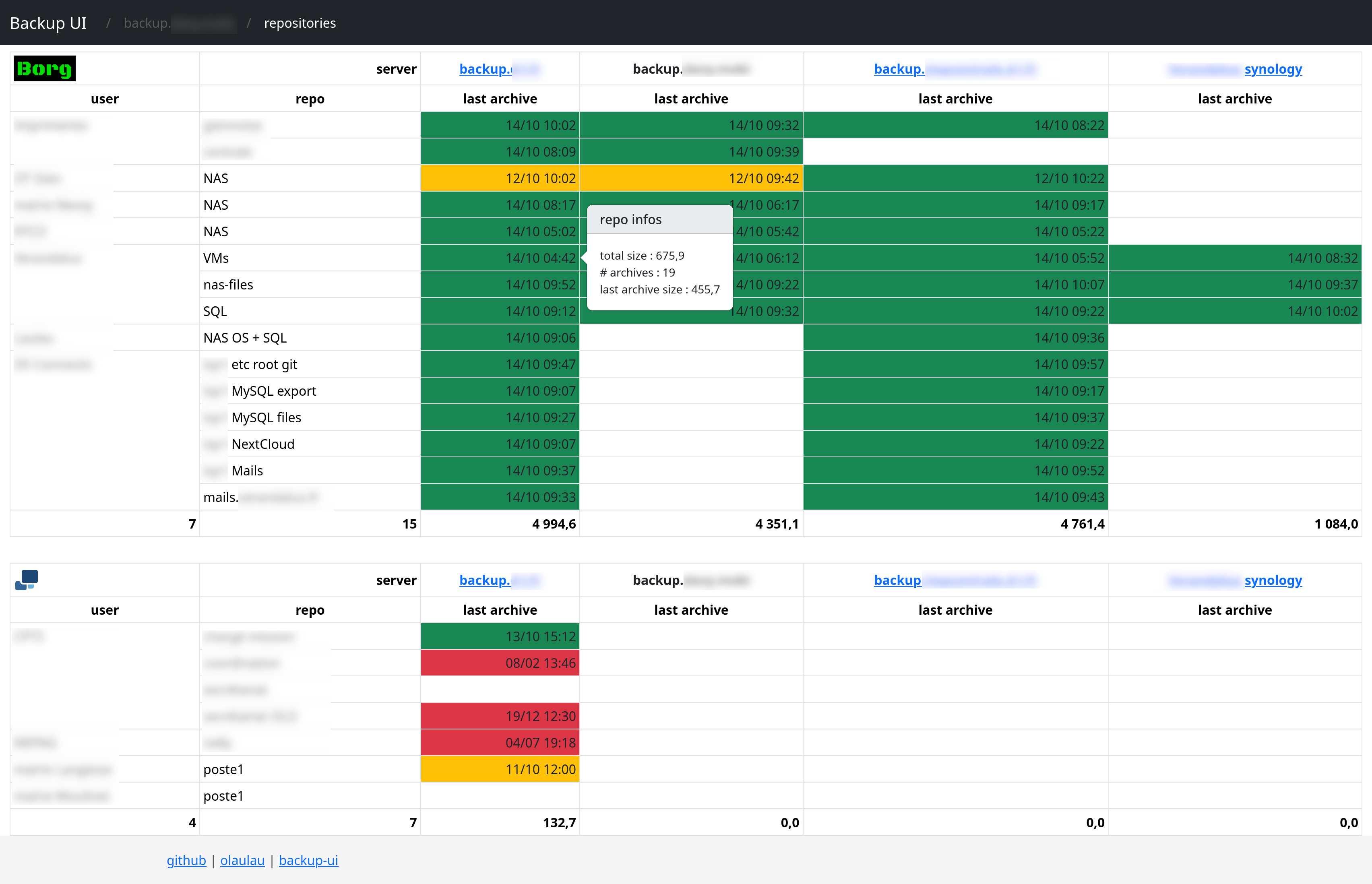Click total 4 761,4 in Borg table
Viewport: 1372px width, 884px height.
[x=1083, y=523]
